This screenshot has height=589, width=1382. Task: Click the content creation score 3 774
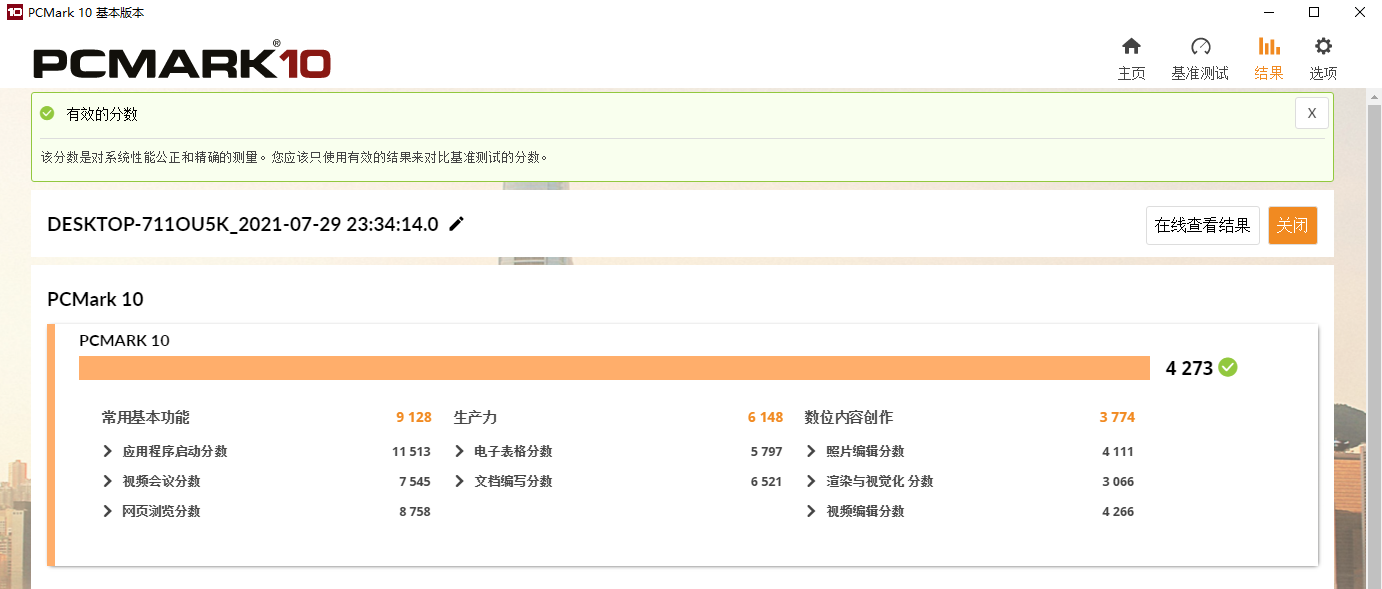1117,417
